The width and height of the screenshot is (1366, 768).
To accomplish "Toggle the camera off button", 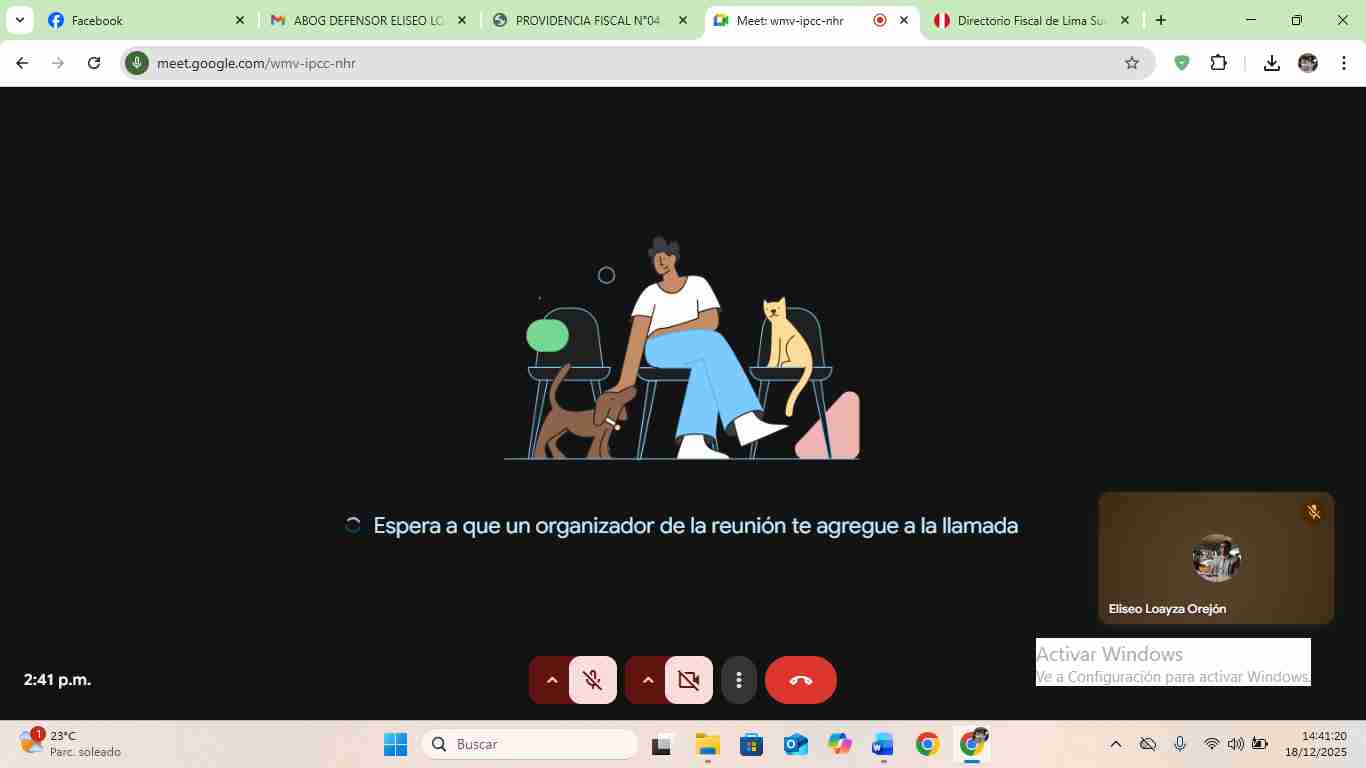I will click(x=688, y=680).
